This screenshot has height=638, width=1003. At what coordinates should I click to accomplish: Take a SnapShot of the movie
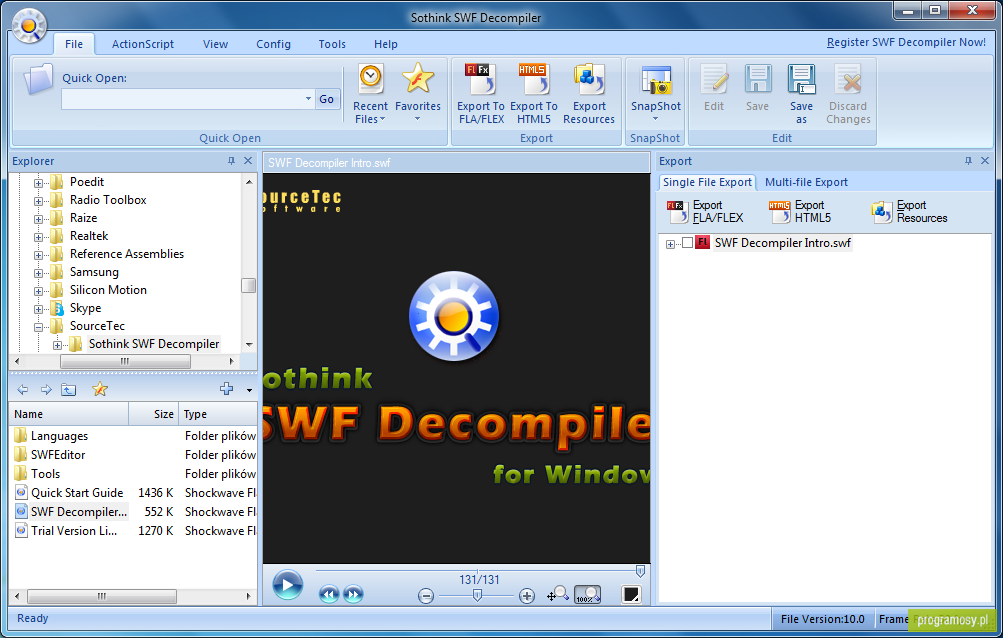[x=656, y=94]
